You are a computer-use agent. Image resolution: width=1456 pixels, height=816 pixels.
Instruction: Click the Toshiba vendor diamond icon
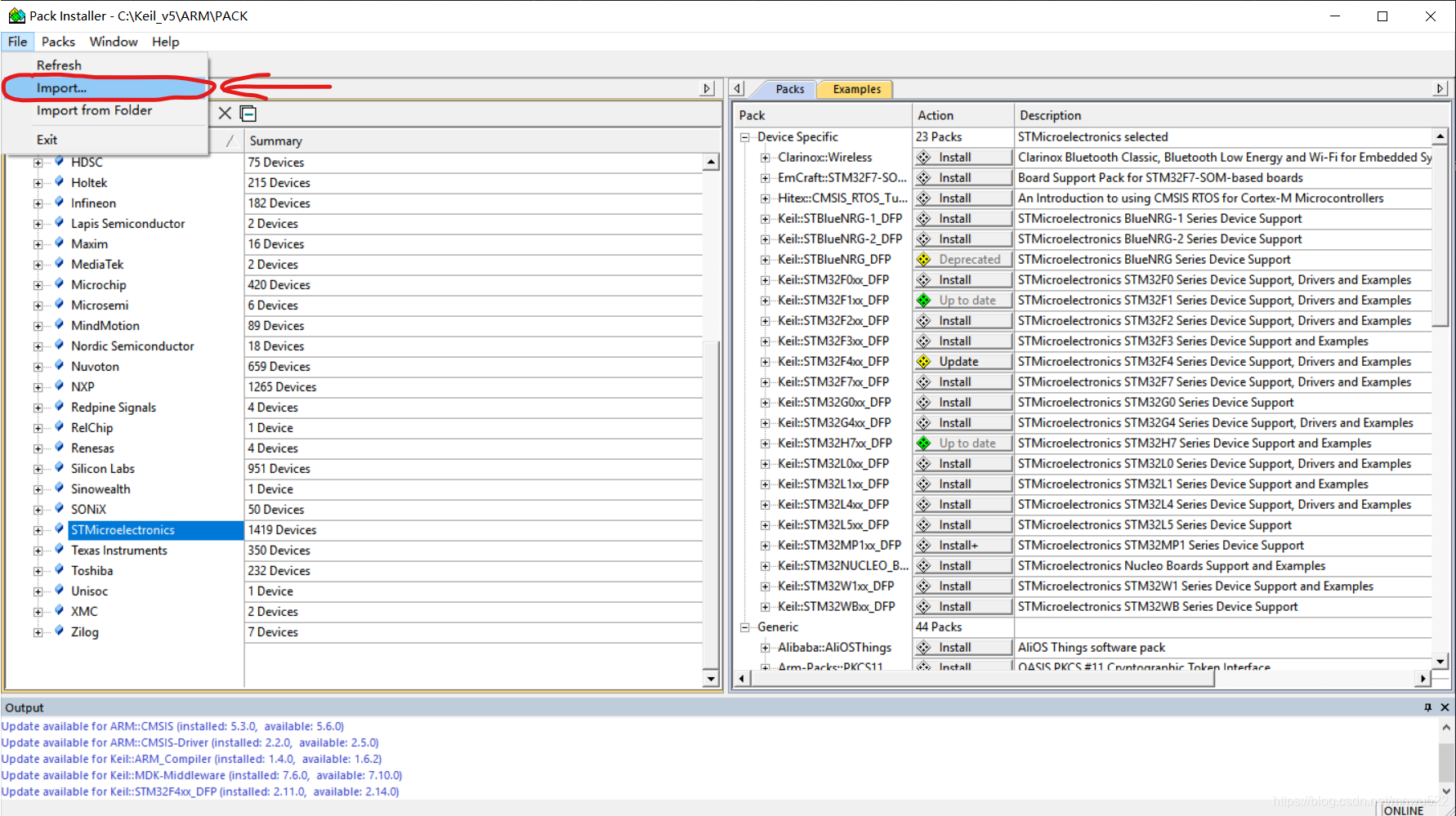click(x=59, y=570)
